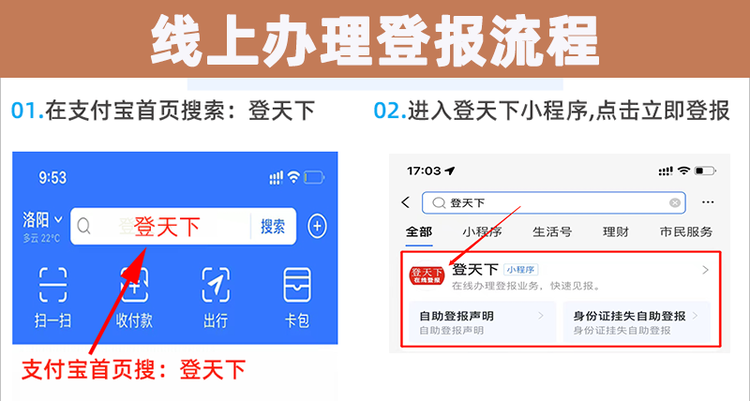The width and height of the screenshot is (750, 401).
Task: Open the 收付款 payment icon
Action: [134, 285]
